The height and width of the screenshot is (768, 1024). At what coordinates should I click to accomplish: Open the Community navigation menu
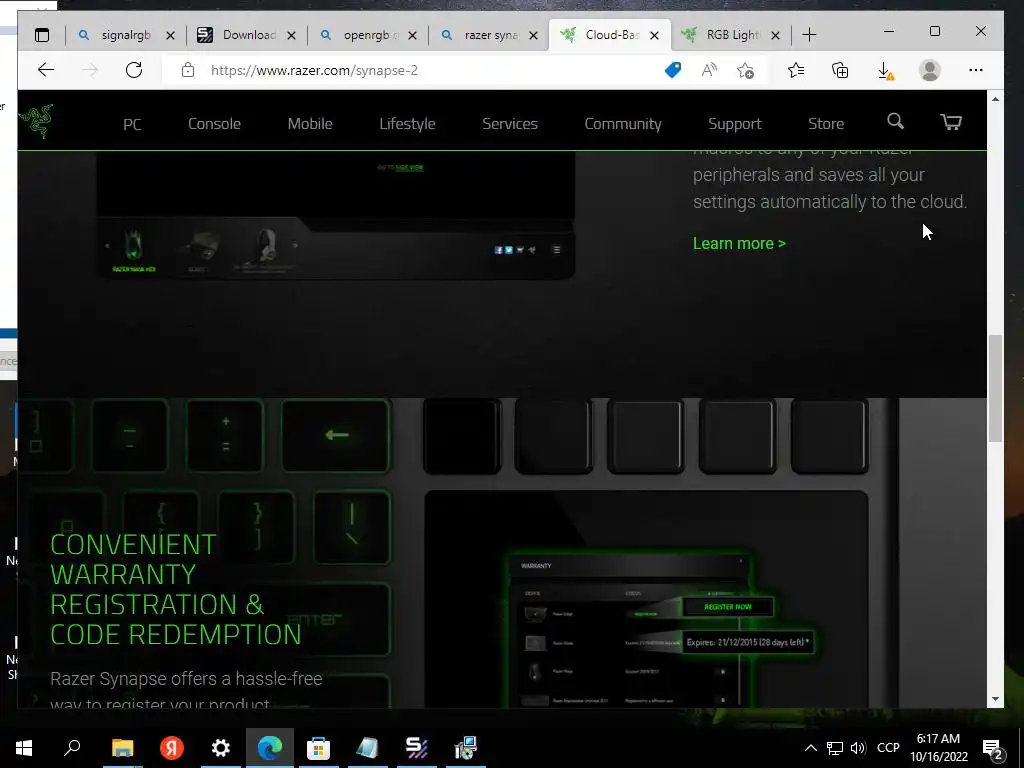click(x=623, y=124)
